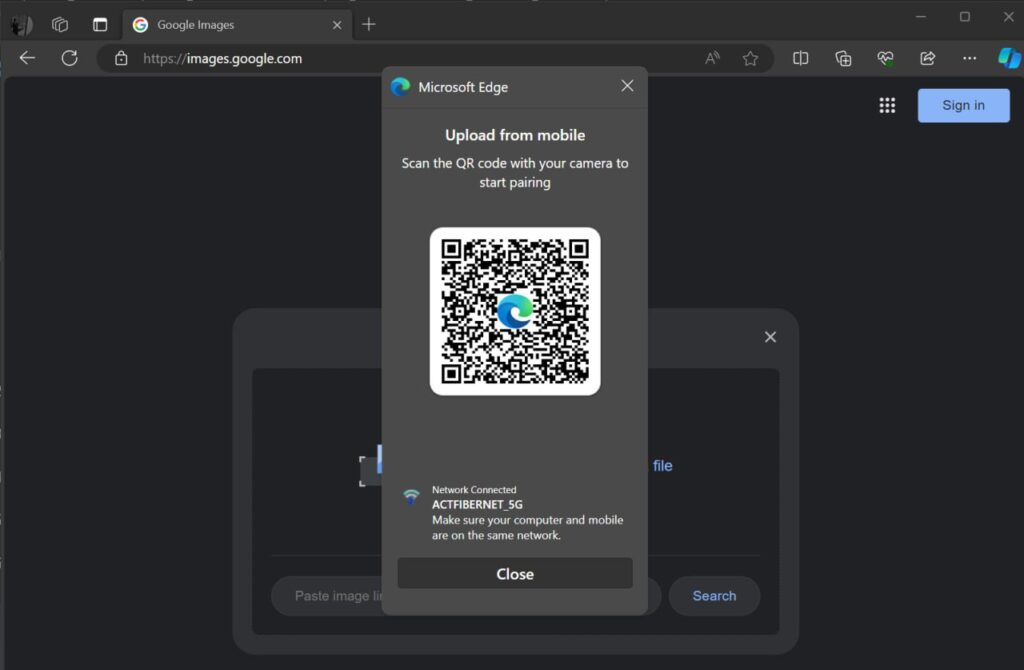This screenshot has width=1024, height=670.
Task: Open Browser essentials heart icon
Action: click(886, 58)
